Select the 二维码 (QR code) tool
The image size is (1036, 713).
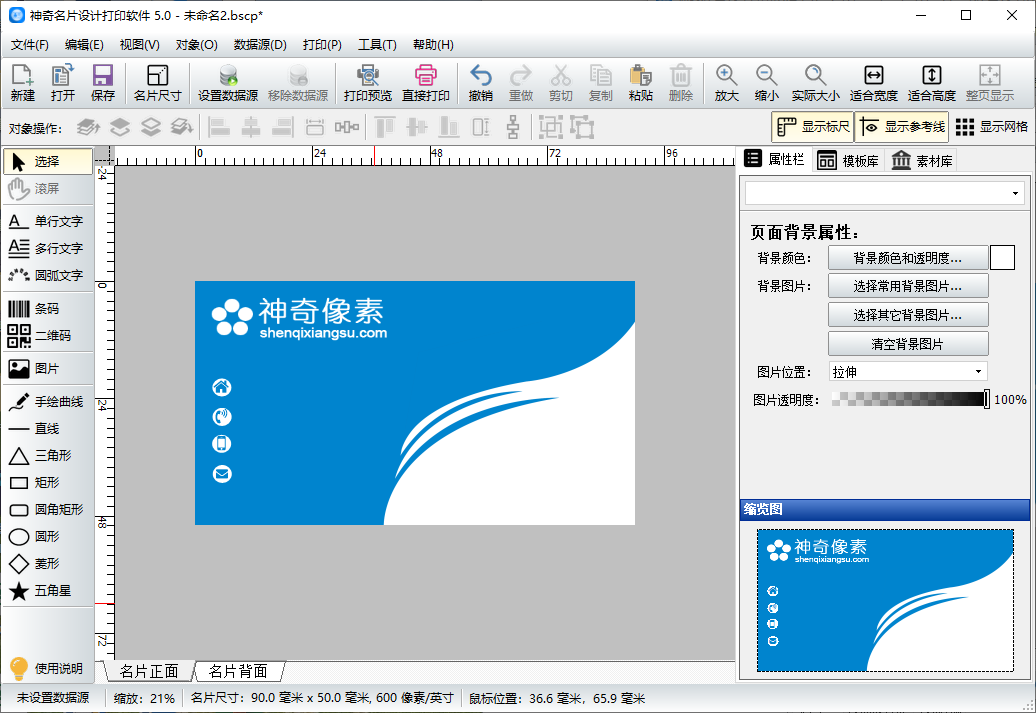coord(47,336)
